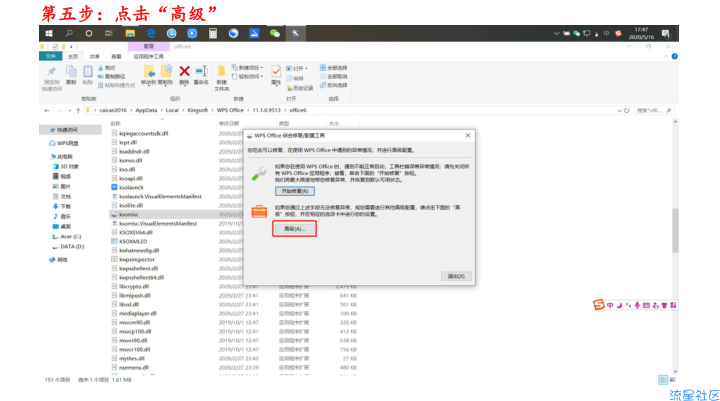The height and width of the screenshot is (401, 720).
Task: Select Quick access in navigation pane
Action: click(67, 130)
